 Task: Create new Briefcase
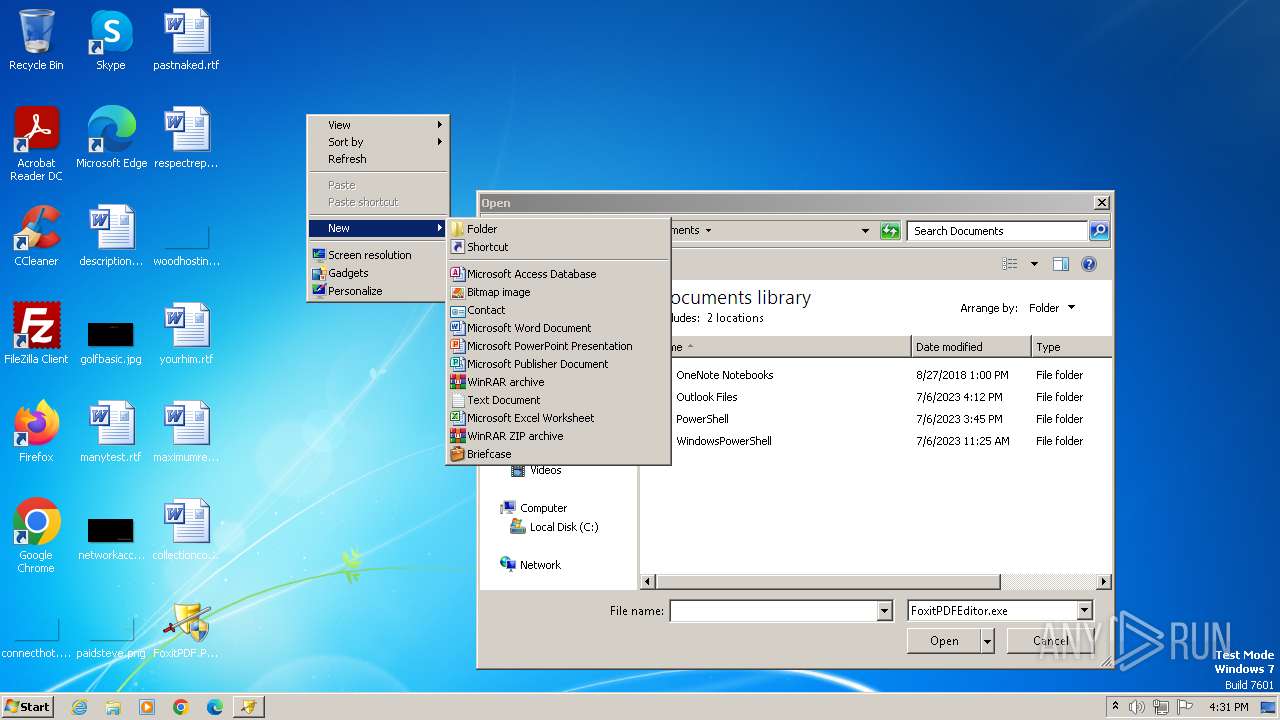(x=558, y=454)
